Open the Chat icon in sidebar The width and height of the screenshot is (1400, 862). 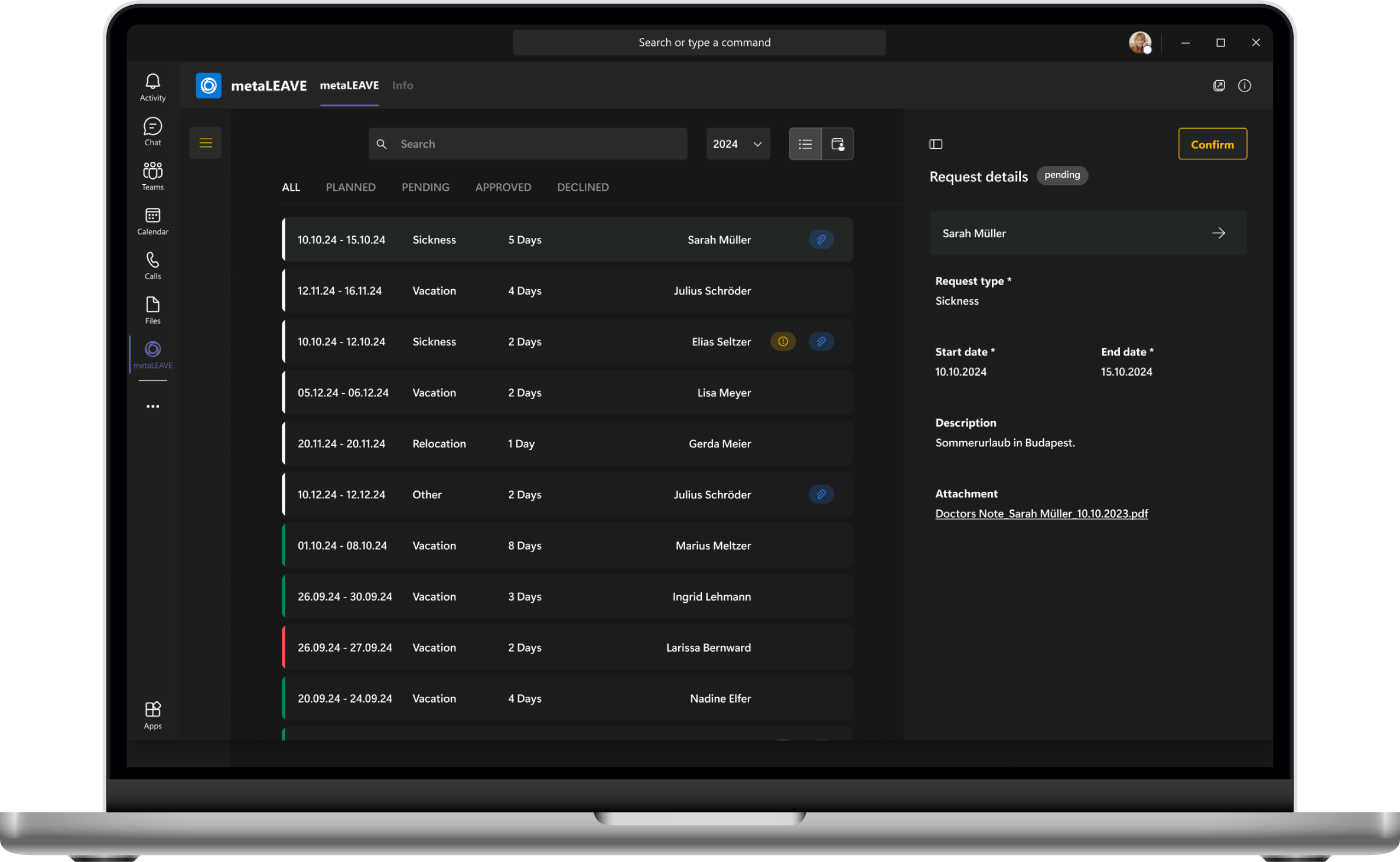[152, 132]
